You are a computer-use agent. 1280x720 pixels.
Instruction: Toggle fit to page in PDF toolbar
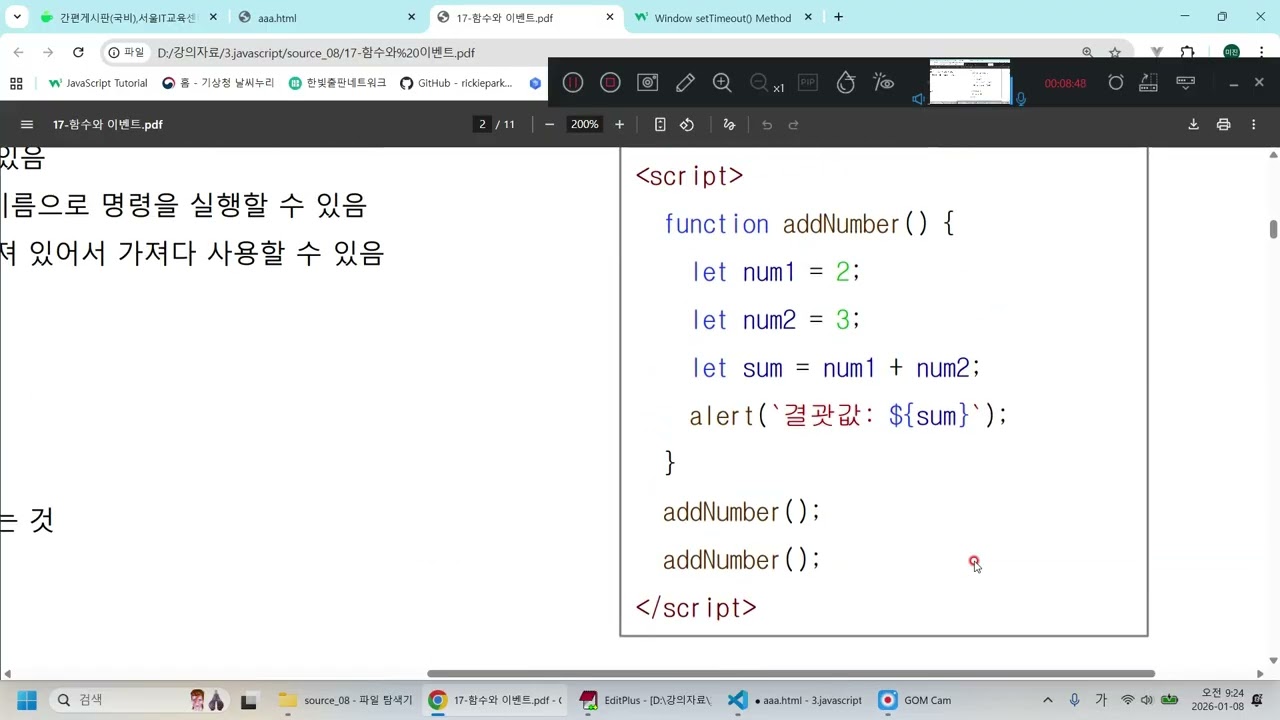(x=660, y=125)
